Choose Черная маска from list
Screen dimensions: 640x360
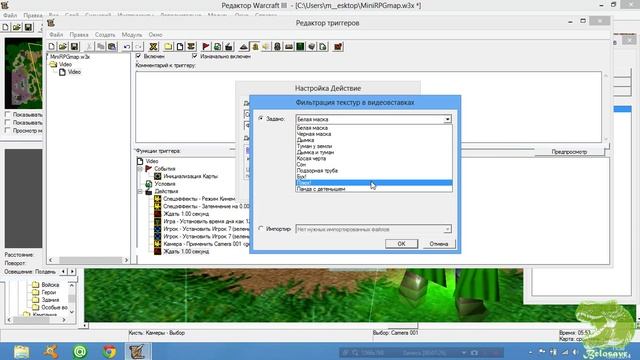coord(374,134)
